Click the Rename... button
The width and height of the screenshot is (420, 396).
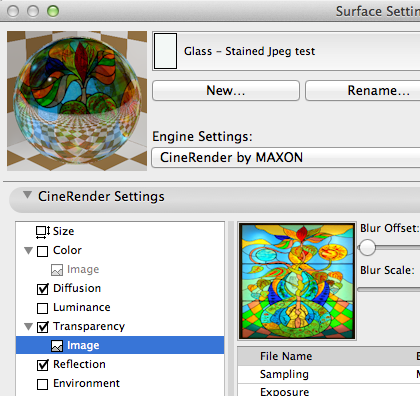click(x=363, y=90)
